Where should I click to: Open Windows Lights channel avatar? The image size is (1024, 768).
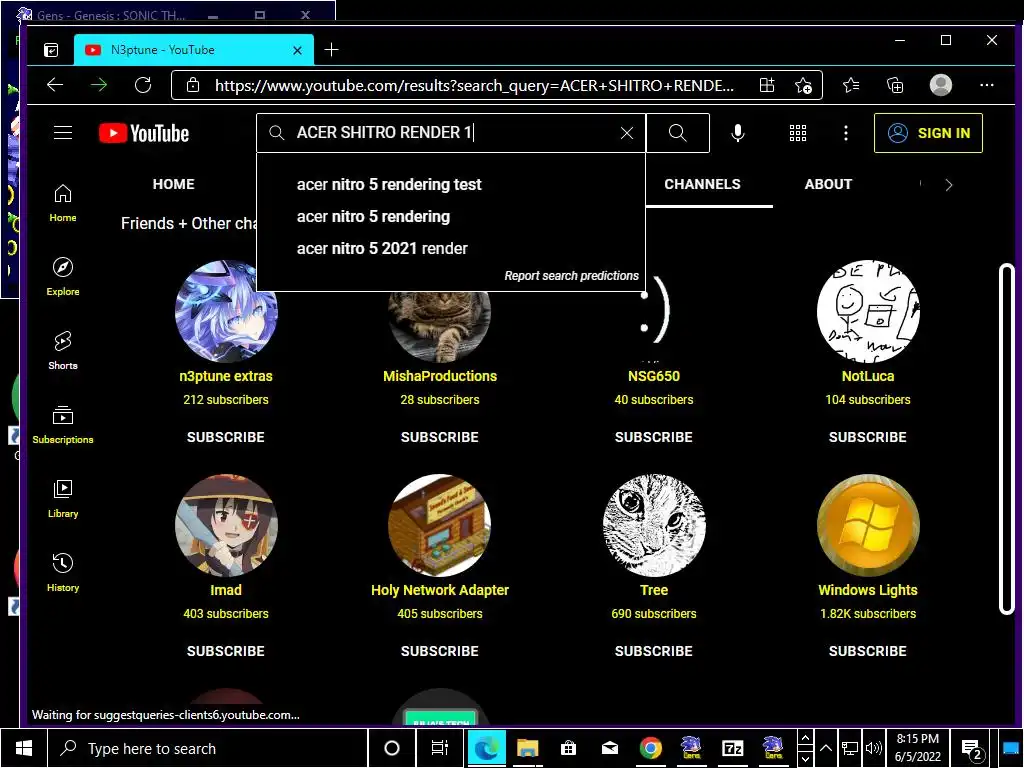(868, 526)
